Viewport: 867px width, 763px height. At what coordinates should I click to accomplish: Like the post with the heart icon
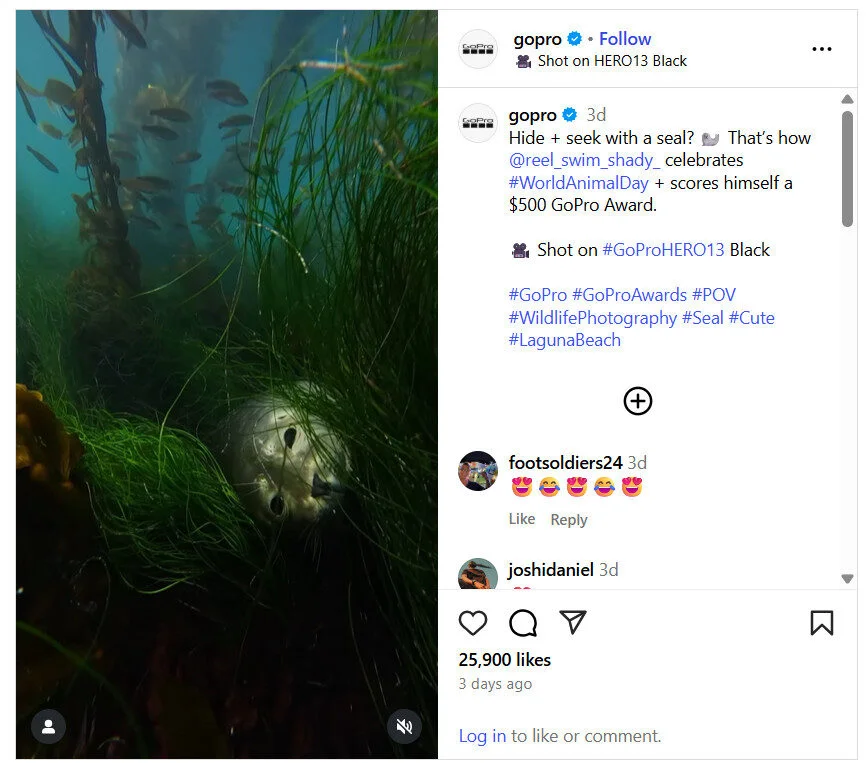pyautogui.click(x=474, y=622)
